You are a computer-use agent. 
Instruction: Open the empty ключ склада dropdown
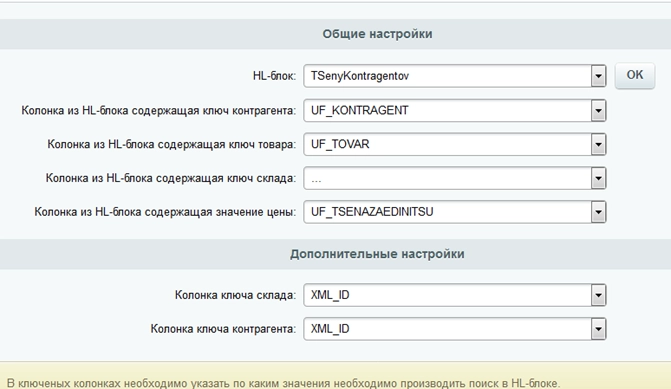pyautogui.click(x=454, y=178)
